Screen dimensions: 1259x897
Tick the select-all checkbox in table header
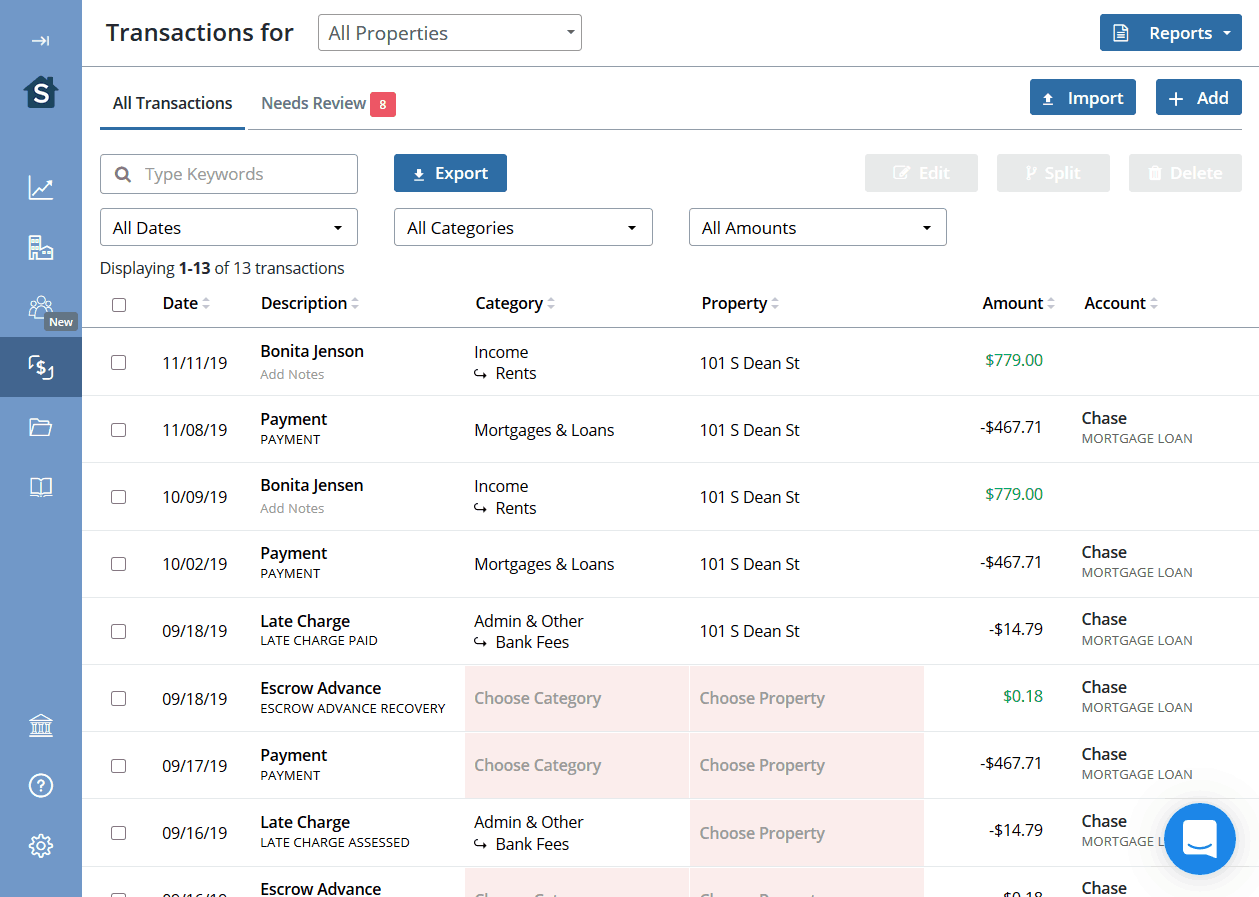point(119,305)
